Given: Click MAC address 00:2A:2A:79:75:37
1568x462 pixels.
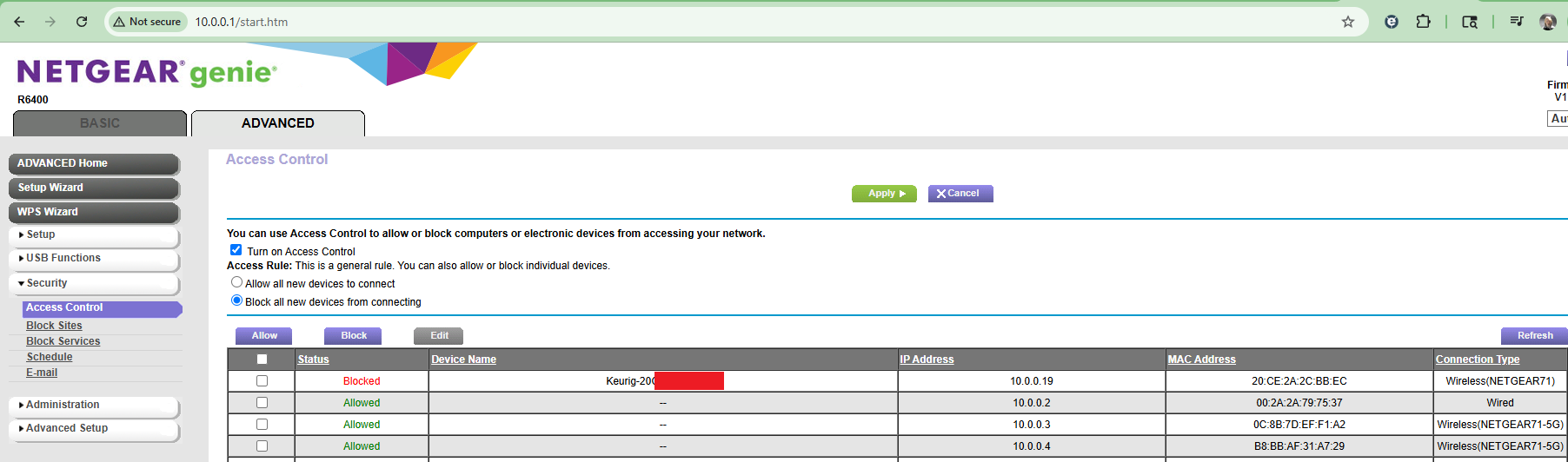Looking at the screenshot, I should [x=1299, y=403].
